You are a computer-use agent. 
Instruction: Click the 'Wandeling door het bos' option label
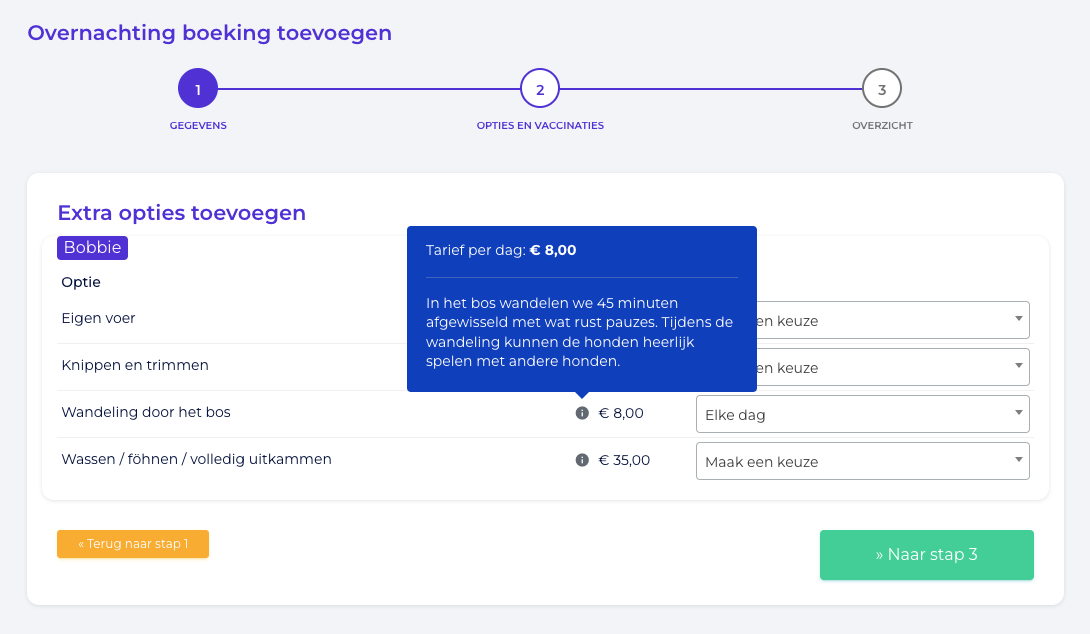[146, 412]
